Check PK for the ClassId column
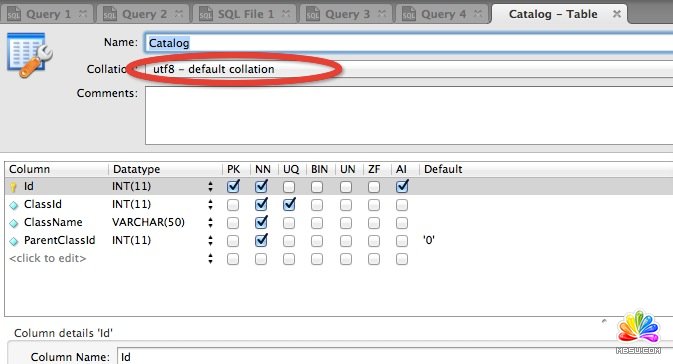Image resolution: width=673 pixels, height=364 pixels. click(233, 205)
